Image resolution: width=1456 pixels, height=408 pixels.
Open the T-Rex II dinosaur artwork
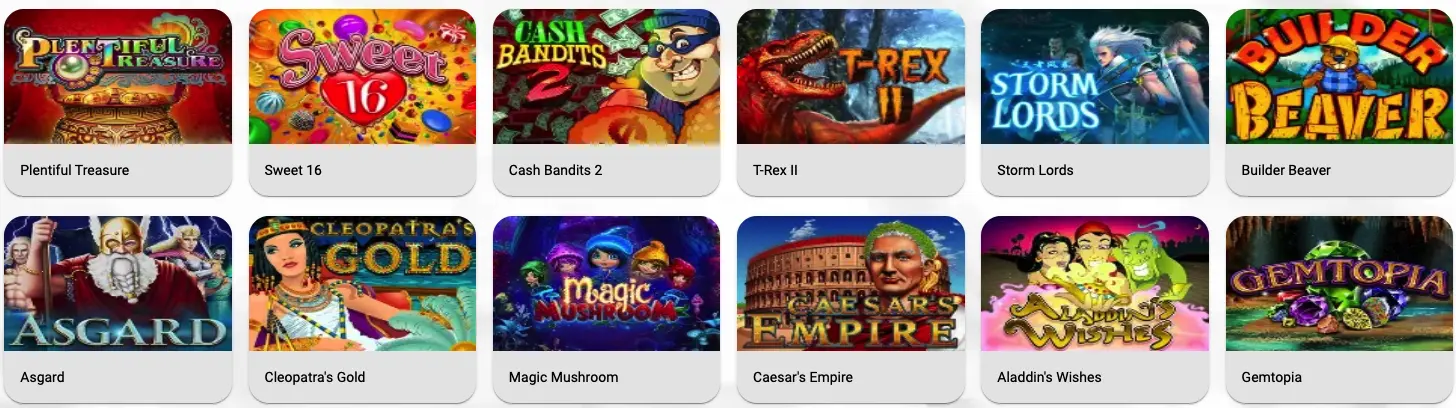[851, 77]
